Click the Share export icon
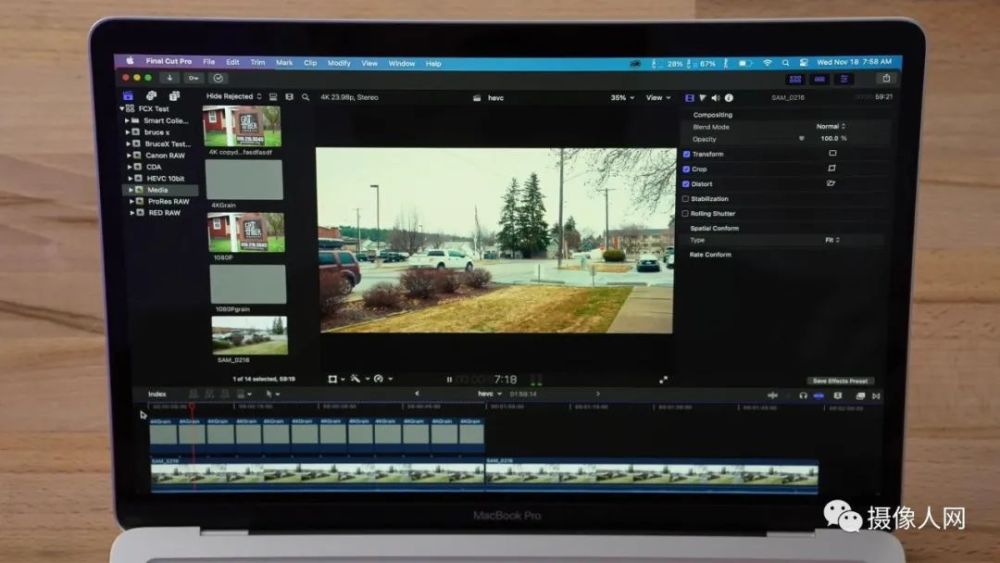Image resolution: width=1000 pixels, height=563 pixels. (x=886, y=78)
